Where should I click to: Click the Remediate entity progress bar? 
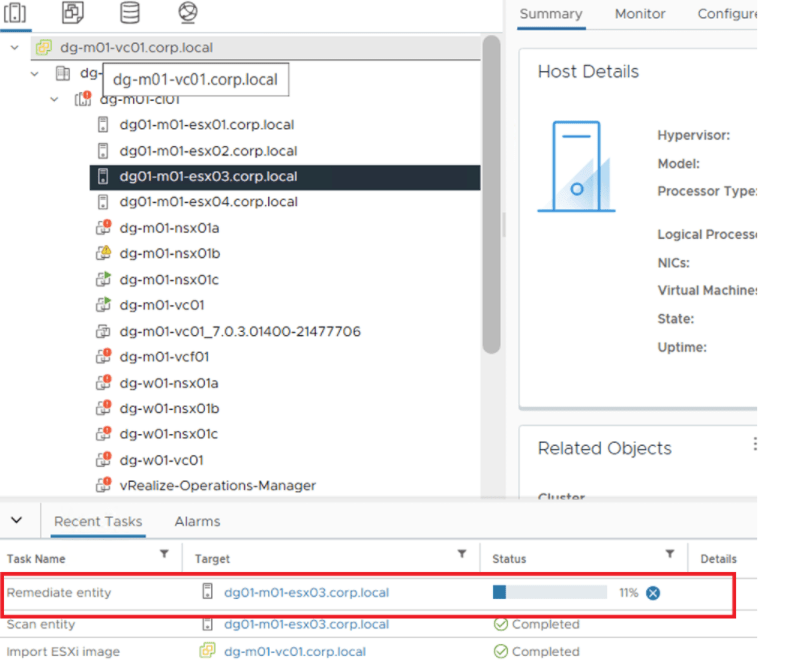pos(549,593)
